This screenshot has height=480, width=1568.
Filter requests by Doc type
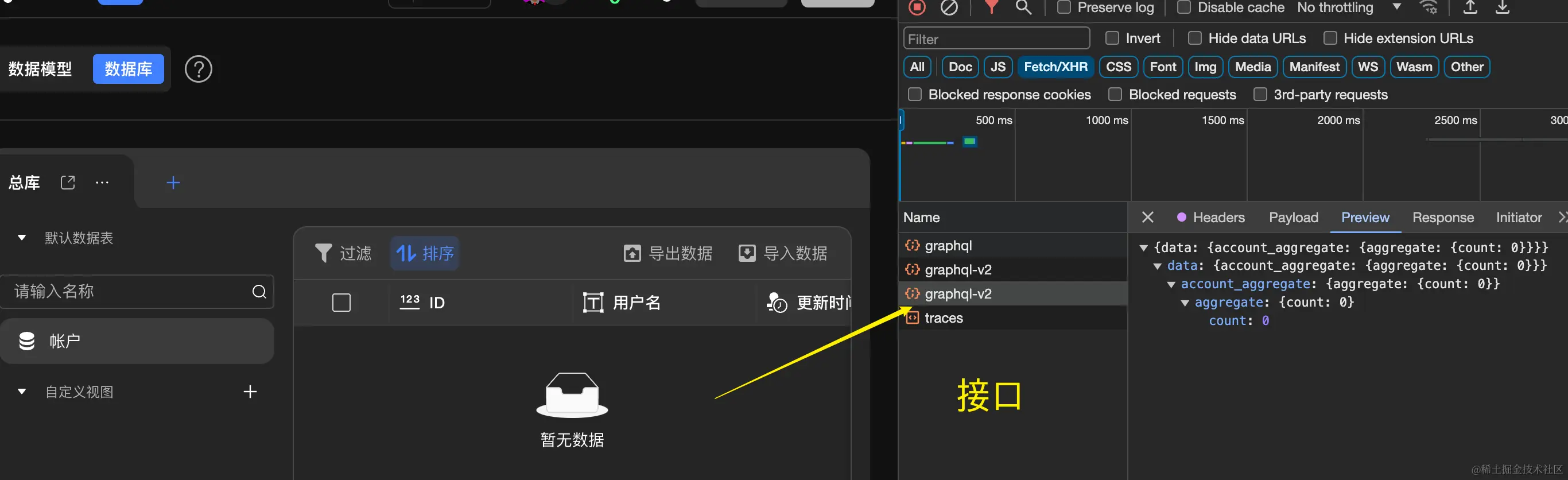pos(960,67)
